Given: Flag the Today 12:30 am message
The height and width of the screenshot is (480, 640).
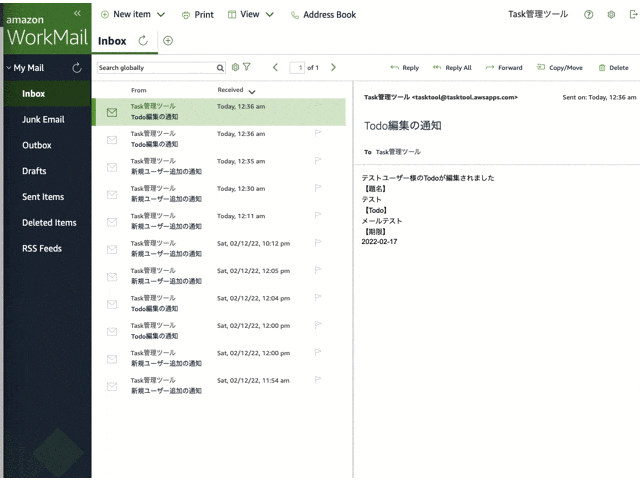Looking at the screenshot, I should [x=318, y=188].
